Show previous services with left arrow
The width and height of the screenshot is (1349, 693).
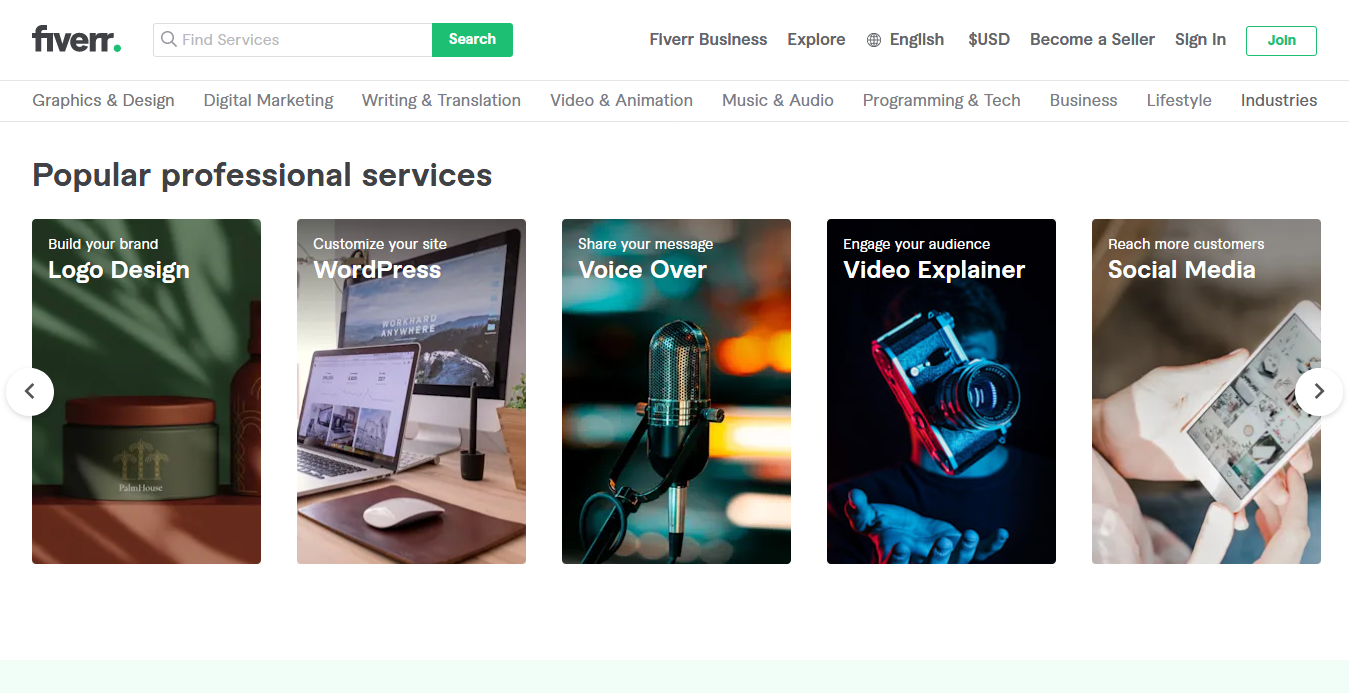(x=30, y=392)
